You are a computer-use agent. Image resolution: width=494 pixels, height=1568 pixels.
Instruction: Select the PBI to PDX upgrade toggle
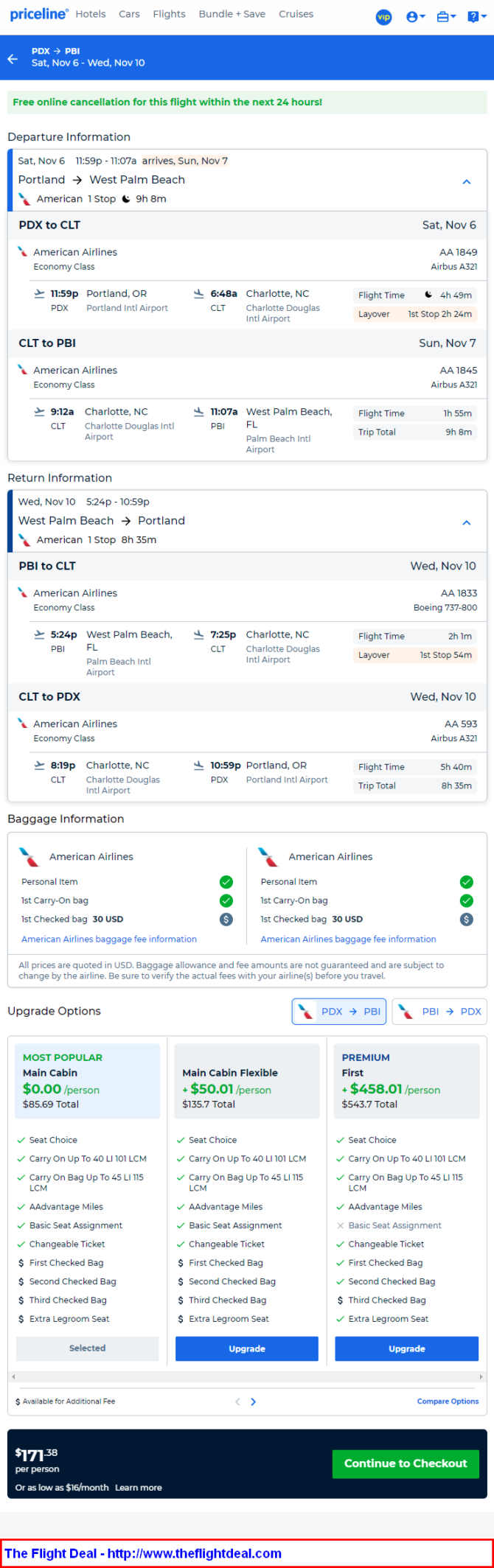pos(439,1011)
